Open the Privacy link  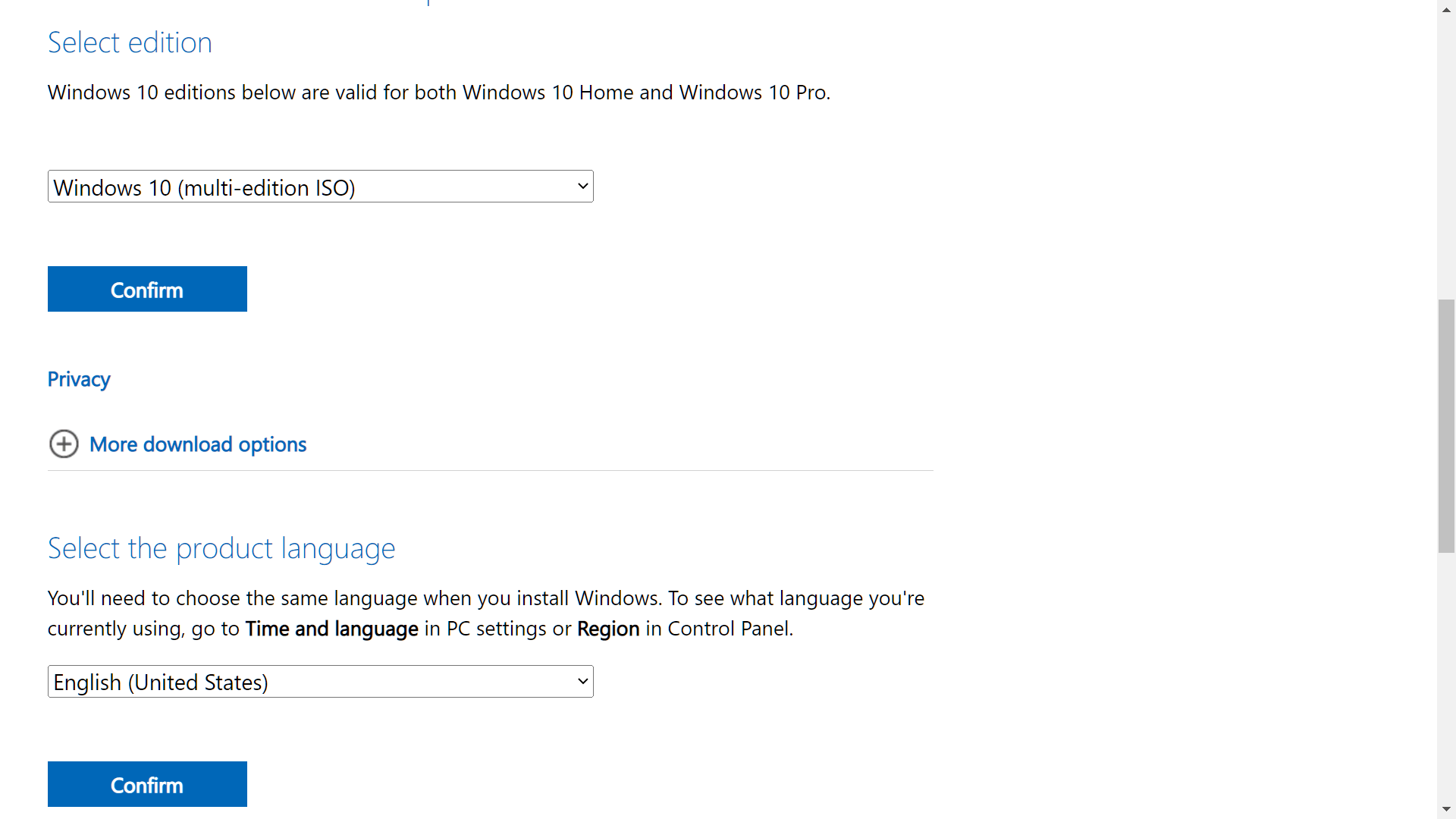click(x=79, y=379)
